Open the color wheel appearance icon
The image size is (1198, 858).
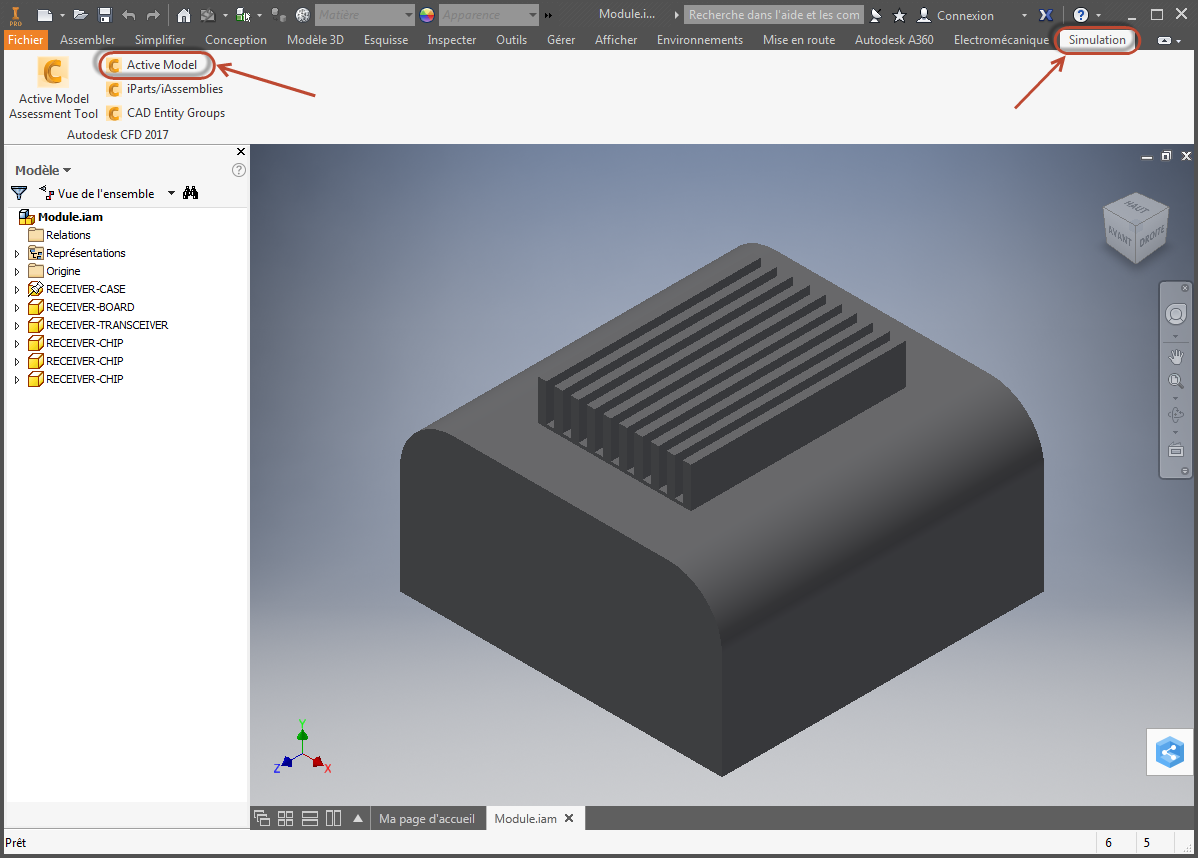coord(427,15)
